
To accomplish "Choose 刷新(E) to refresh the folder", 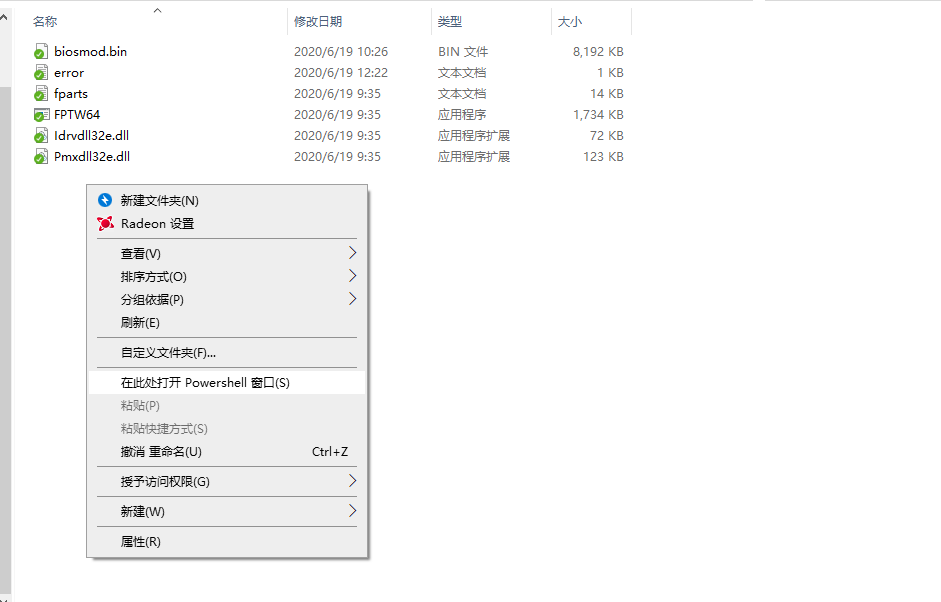I will (x=140, y=323).
